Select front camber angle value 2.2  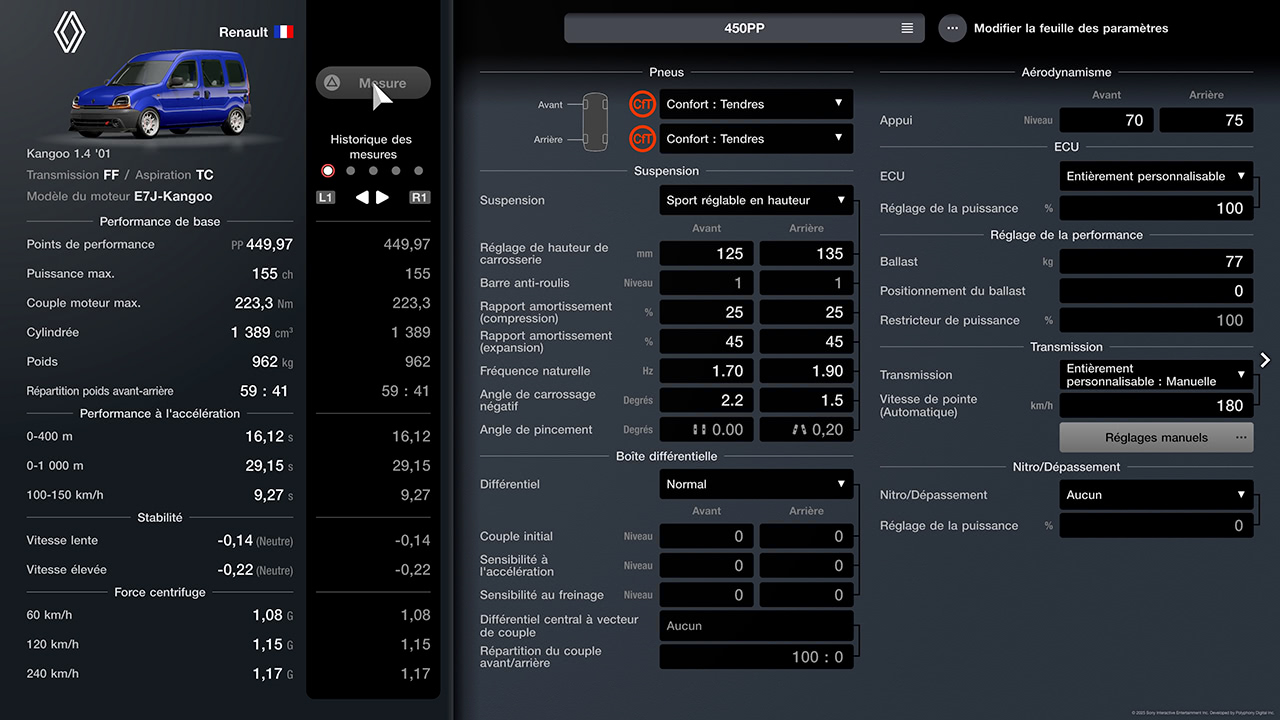click(x=707, y=400)
